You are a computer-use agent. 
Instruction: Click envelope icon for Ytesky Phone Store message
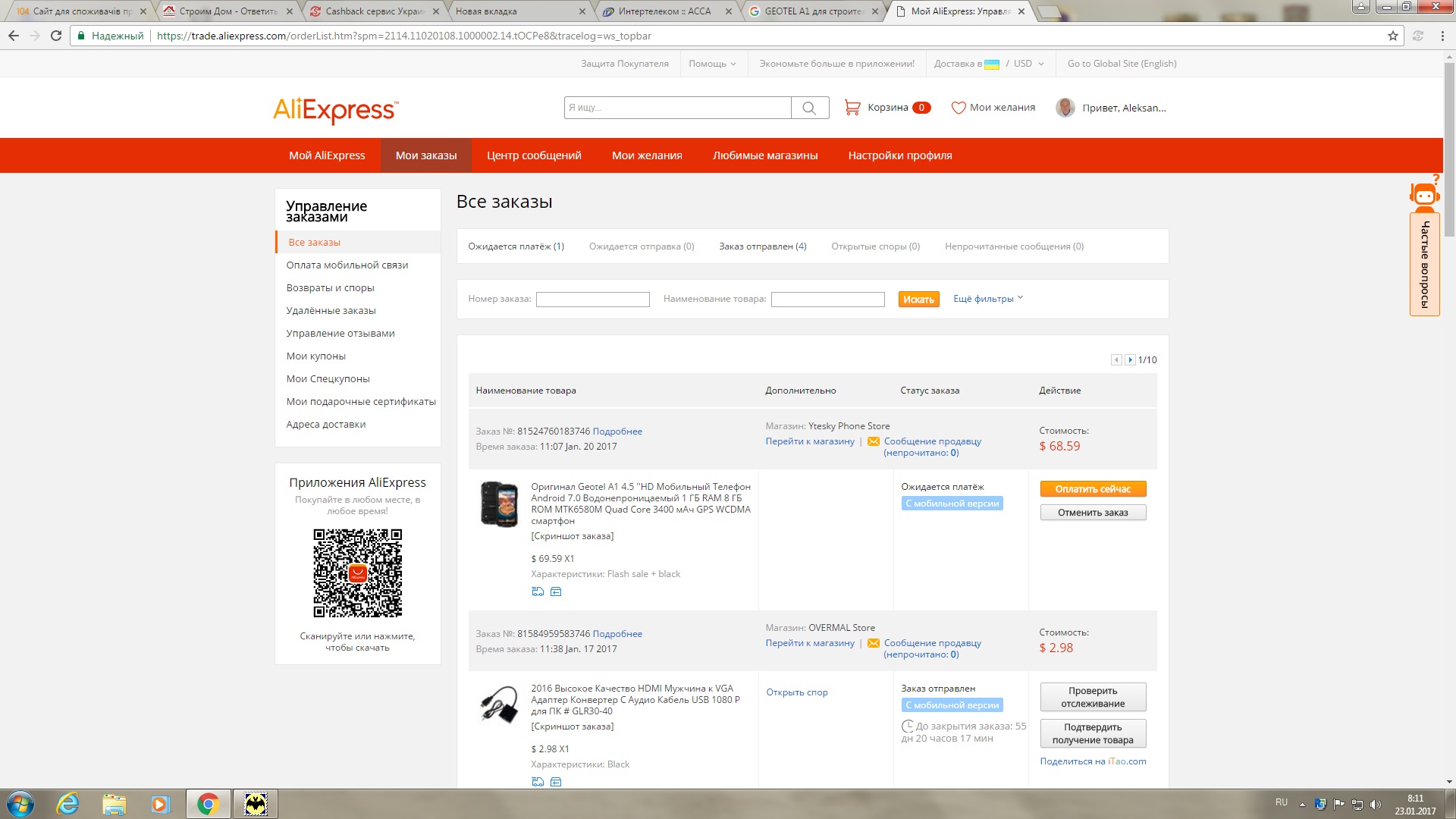click(x=874, y=441)
